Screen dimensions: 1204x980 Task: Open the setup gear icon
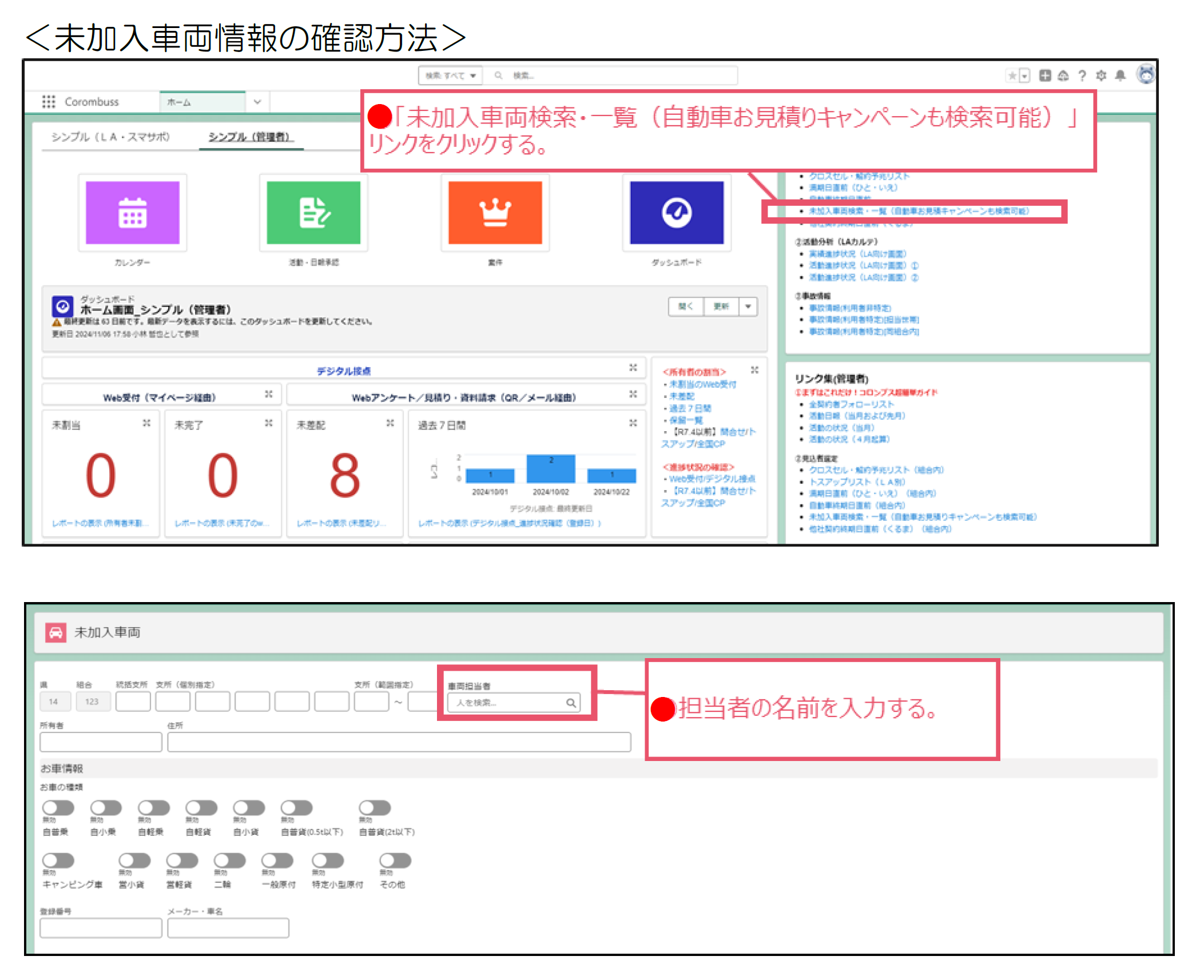pyautogui.click(x=1101, y=75)
